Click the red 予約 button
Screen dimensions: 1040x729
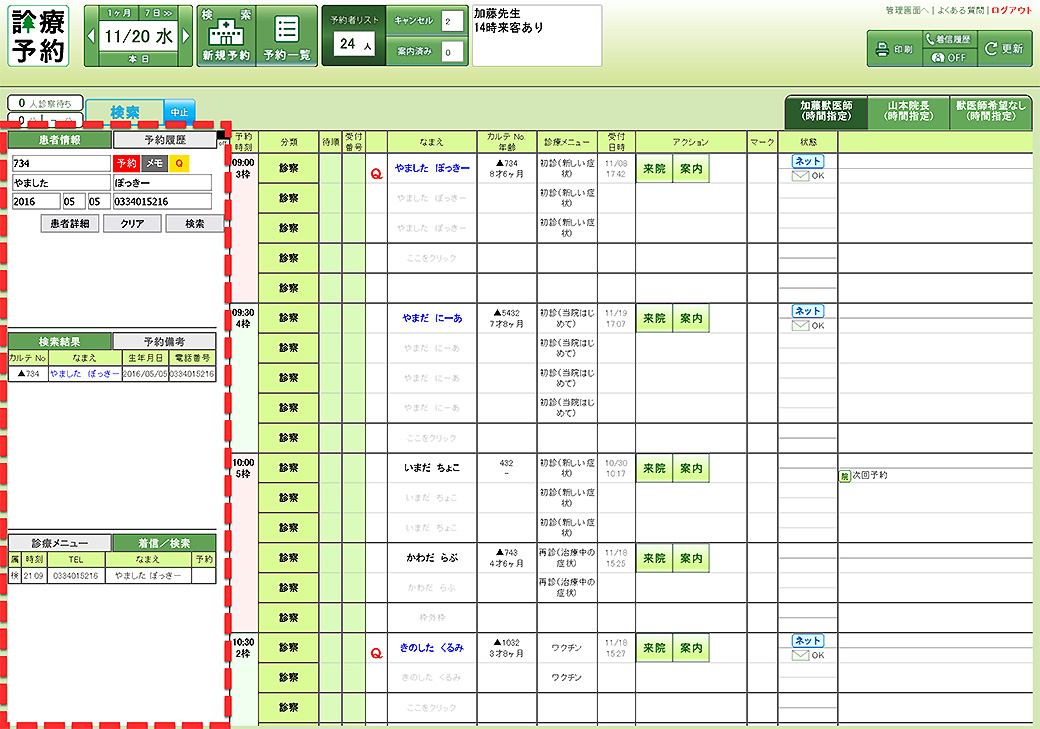click(127, 163)
